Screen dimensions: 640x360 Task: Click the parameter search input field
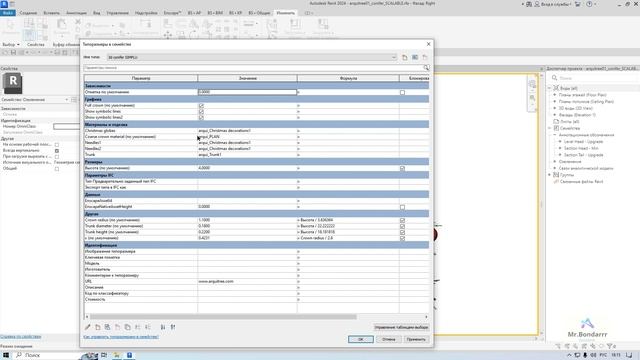click(253, 68)
